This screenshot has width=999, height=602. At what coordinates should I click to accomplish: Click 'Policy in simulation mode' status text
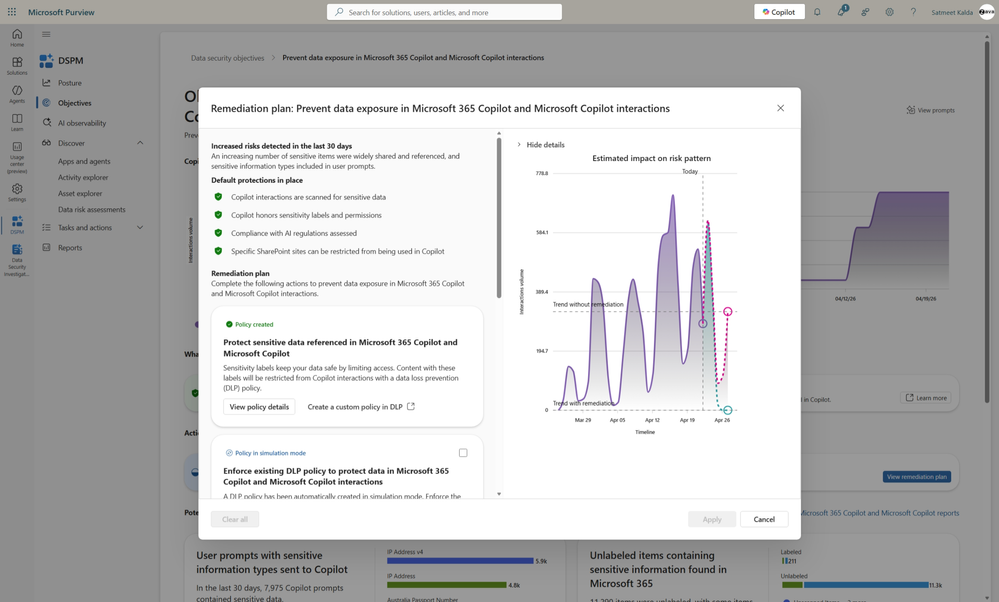point(271,453)
